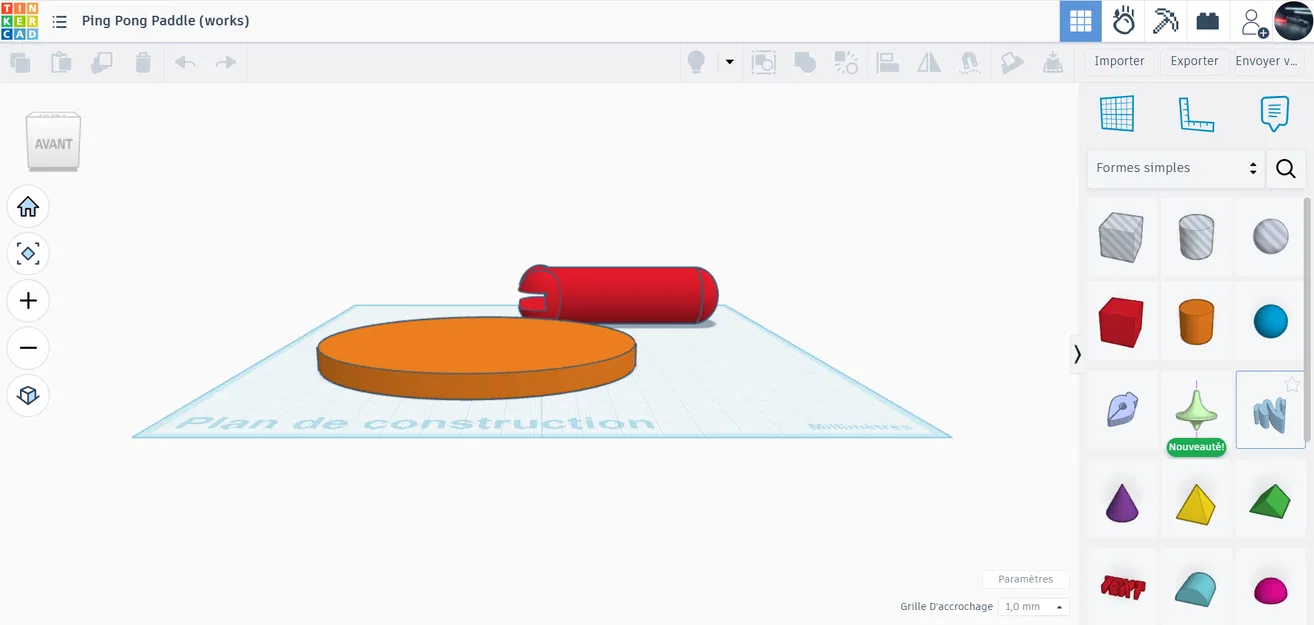Select the purple cone shape
The height and width of the screenshot is (625, 1314).
tap(1121, 501)
